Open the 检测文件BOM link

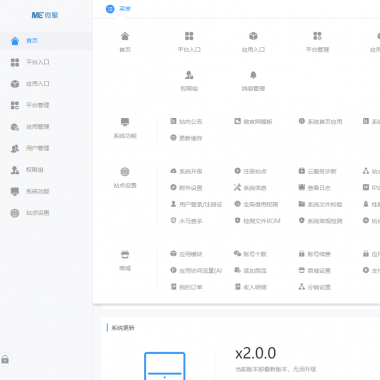[257, 221]
